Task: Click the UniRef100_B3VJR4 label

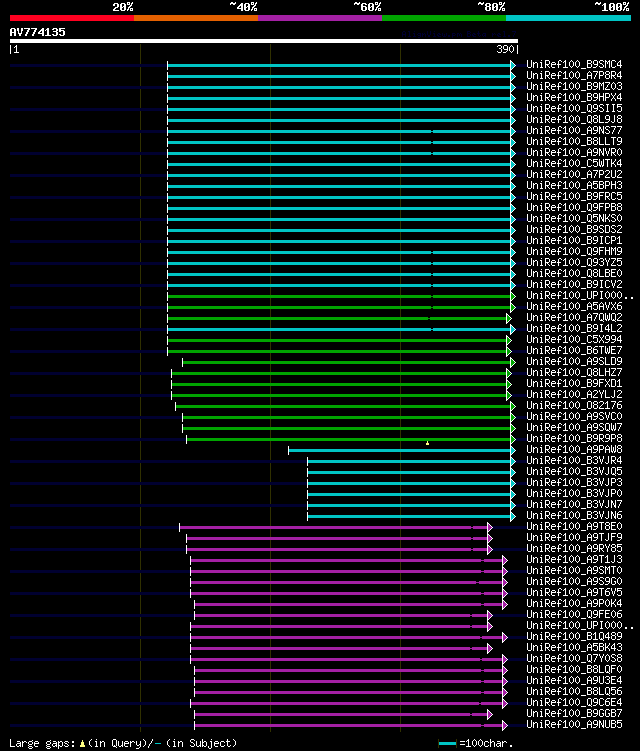Action: tap(574, 461)
